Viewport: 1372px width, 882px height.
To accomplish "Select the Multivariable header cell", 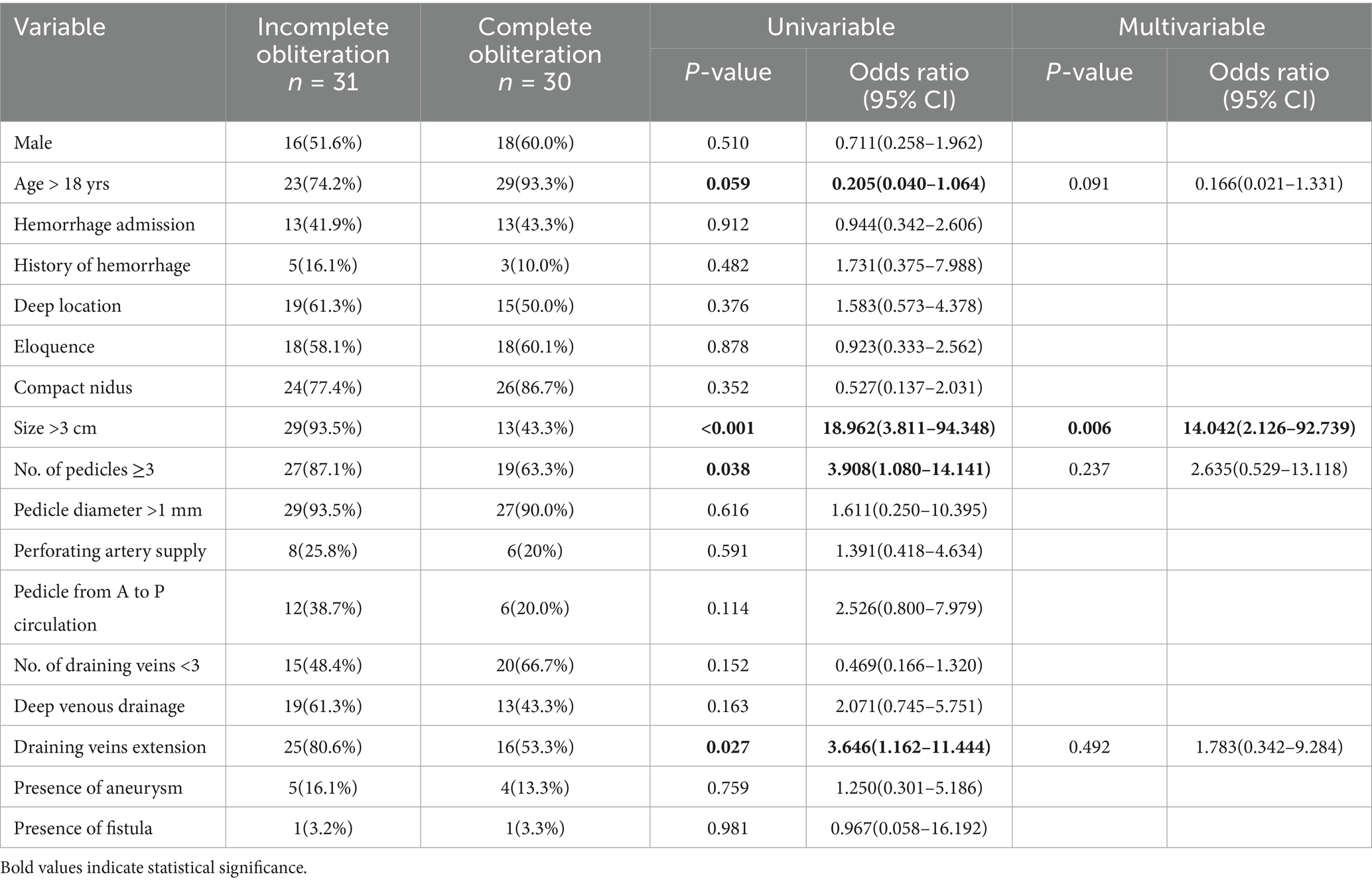I will 1192,27.
